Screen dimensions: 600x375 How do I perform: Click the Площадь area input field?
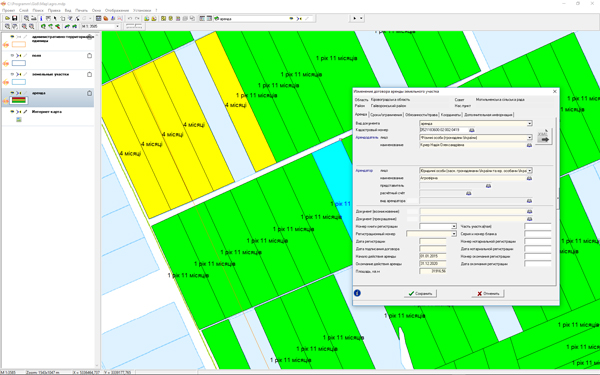433,271
